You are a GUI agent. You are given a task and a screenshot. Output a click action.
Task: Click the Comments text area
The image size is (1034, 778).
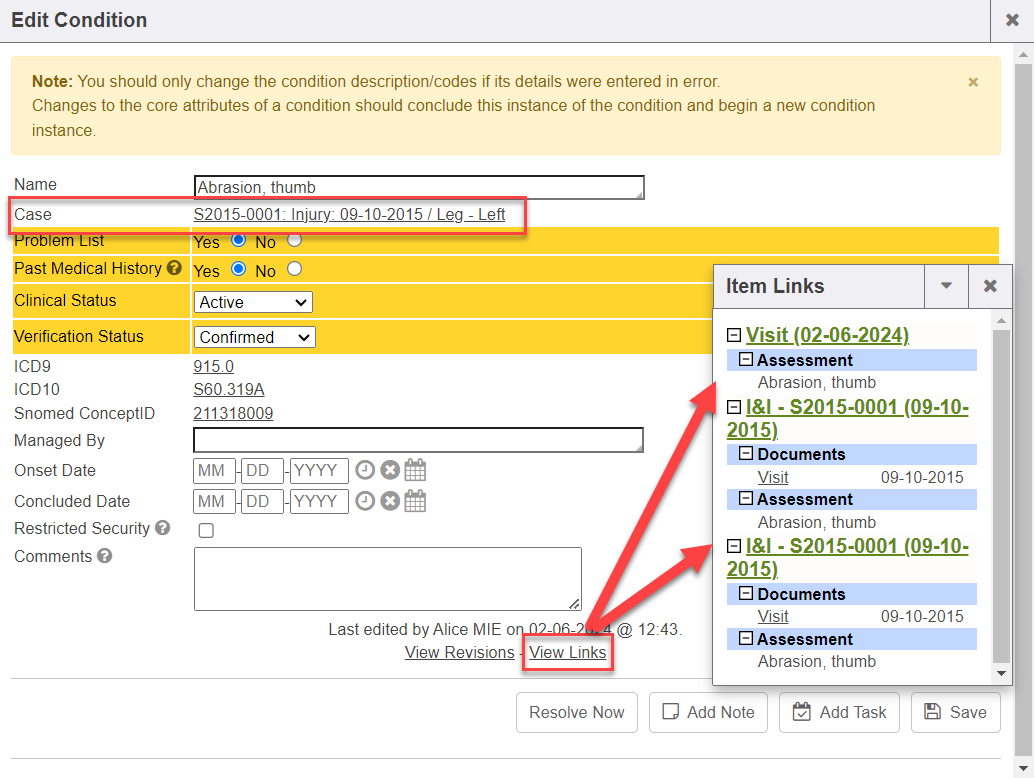click(x=387, y=578)
